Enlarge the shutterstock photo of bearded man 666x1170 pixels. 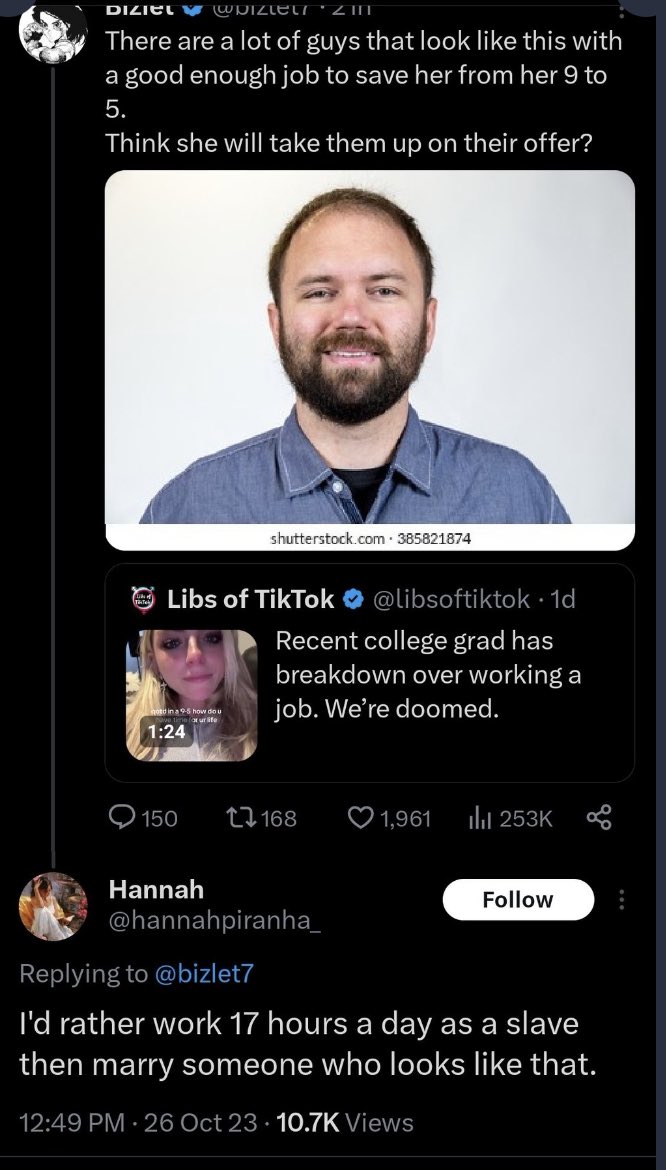coord(369,350)
